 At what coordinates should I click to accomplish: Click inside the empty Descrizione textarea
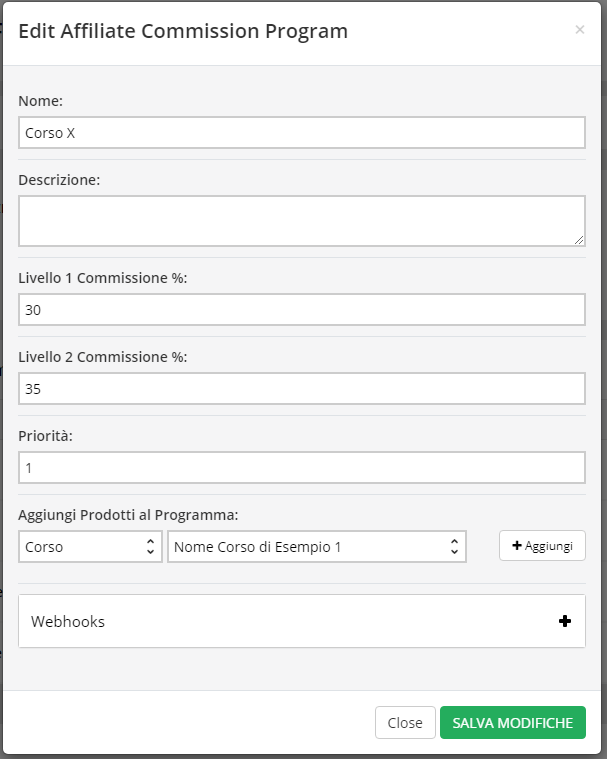tap(302, 221)
